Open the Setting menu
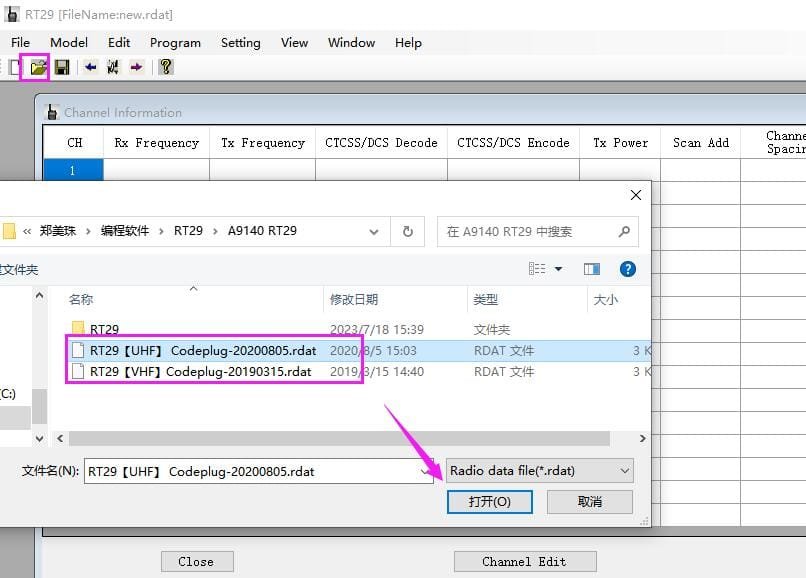The height and width of the screenshot is (578, 806). (240, 43)
